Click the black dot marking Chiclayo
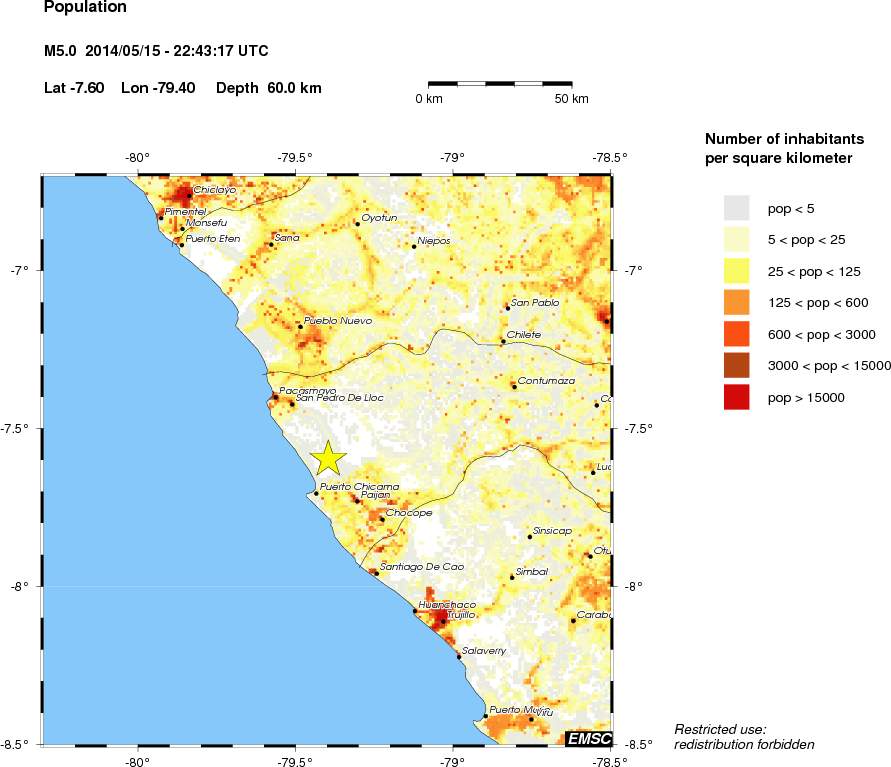The width and height of the screenshot is (891, 767). point(190,196)
